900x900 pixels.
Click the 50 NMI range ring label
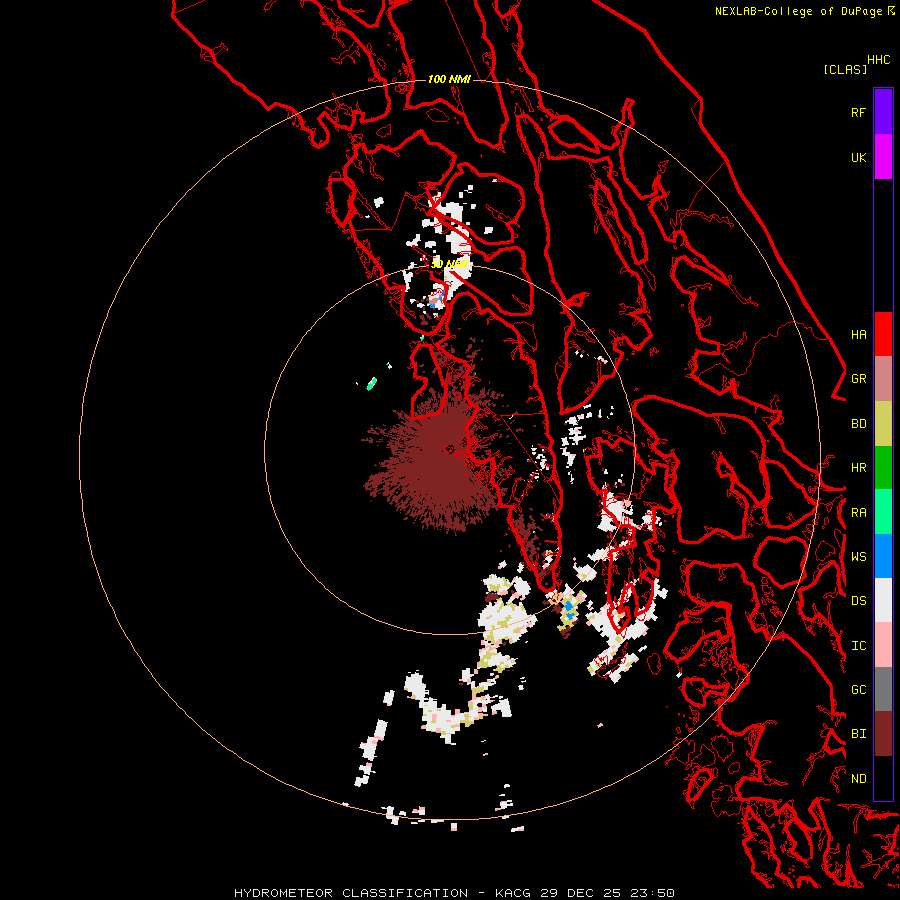449,264
